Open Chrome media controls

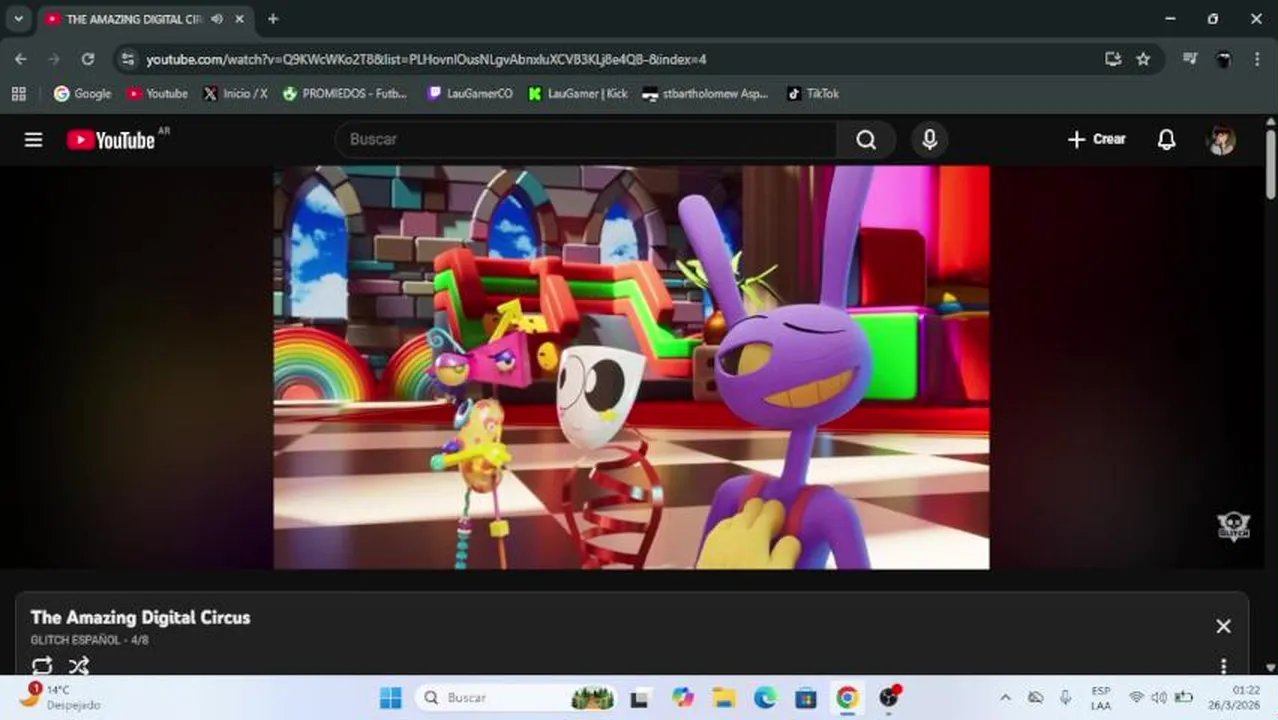coord(1190,59)
